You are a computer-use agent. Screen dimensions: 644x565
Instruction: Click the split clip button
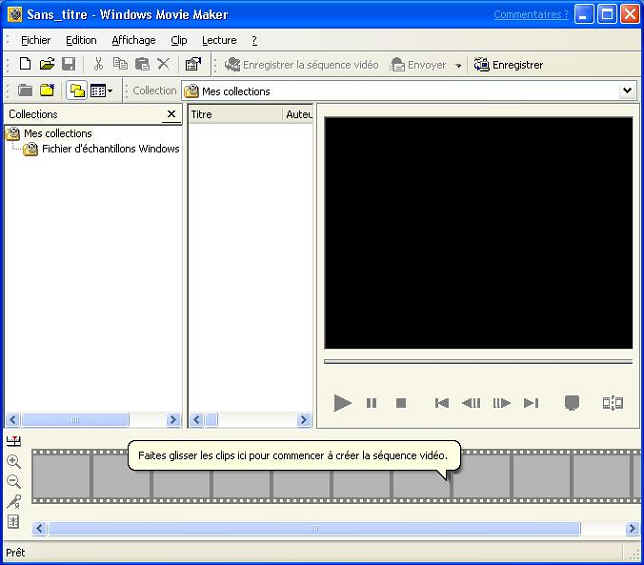click(x=612, y=403)
